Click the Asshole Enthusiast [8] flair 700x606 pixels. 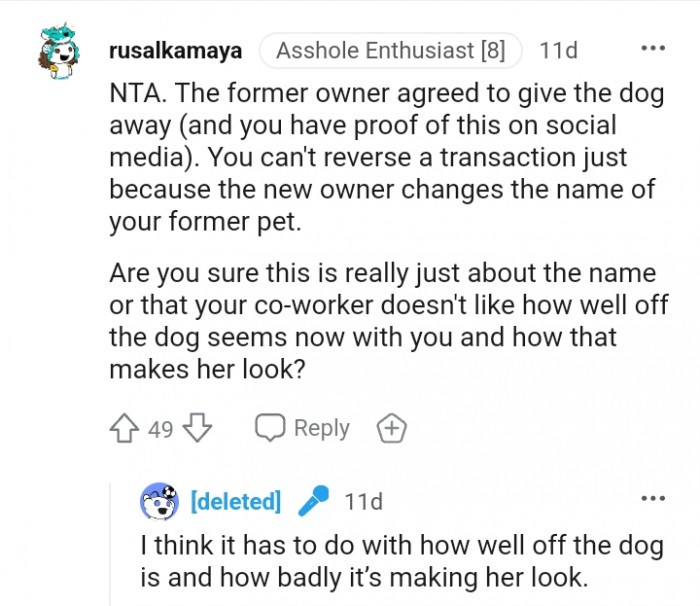click(390, 50)
